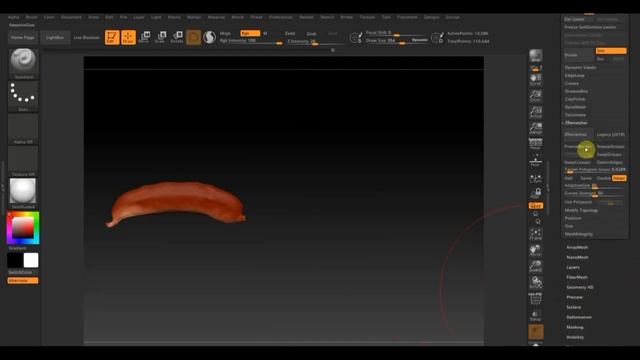Adjust the AdaptiveSize slider
Screen dimensions: 640x360
(594, 186)
